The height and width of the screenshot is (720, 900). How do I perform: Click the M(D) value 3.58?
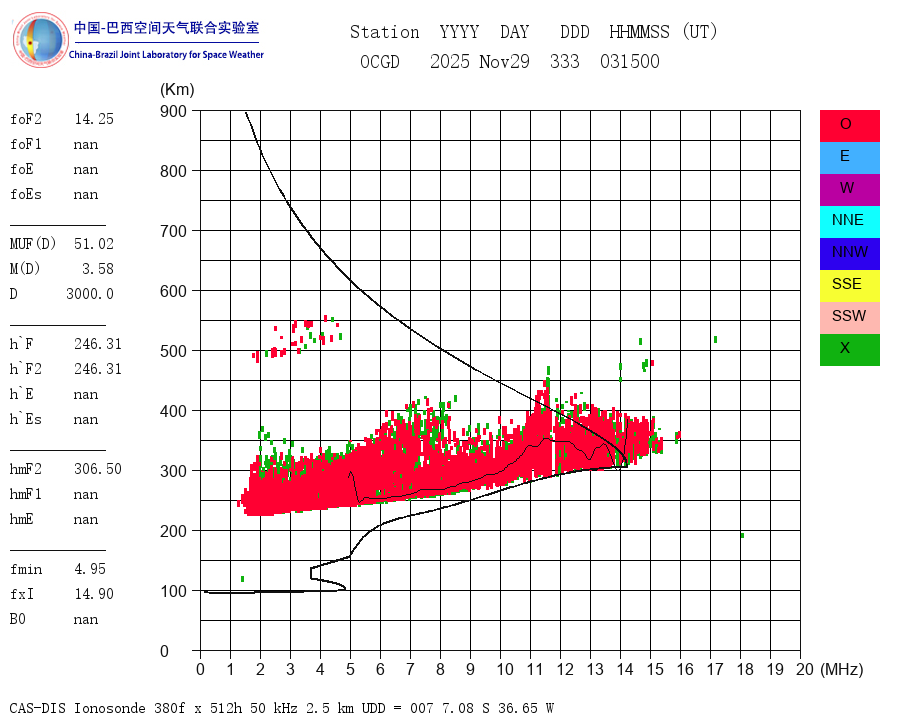(x=98, y=269)
